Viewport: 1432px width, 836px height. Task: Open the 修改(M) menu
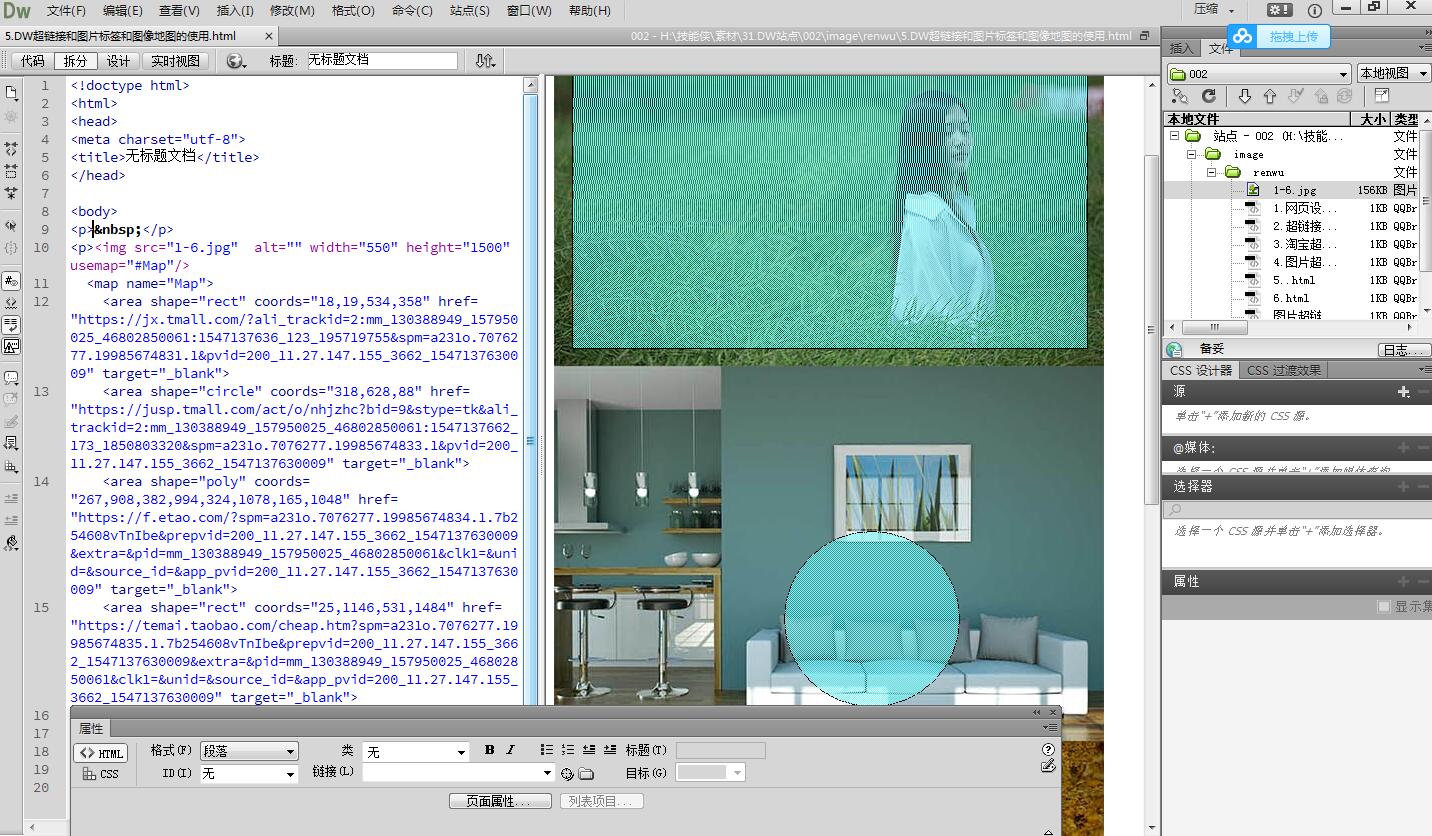coord(292,11)
